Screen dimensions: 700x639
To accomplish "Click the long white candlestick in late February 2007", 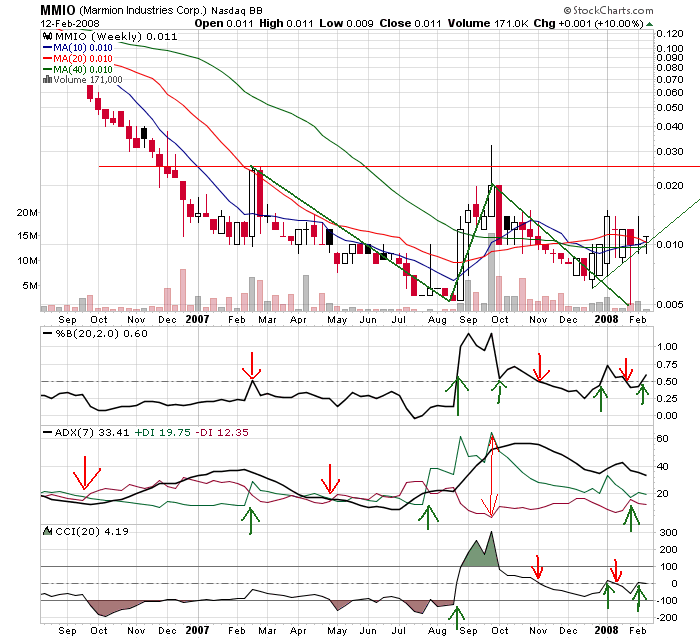I will click(252, 203).
